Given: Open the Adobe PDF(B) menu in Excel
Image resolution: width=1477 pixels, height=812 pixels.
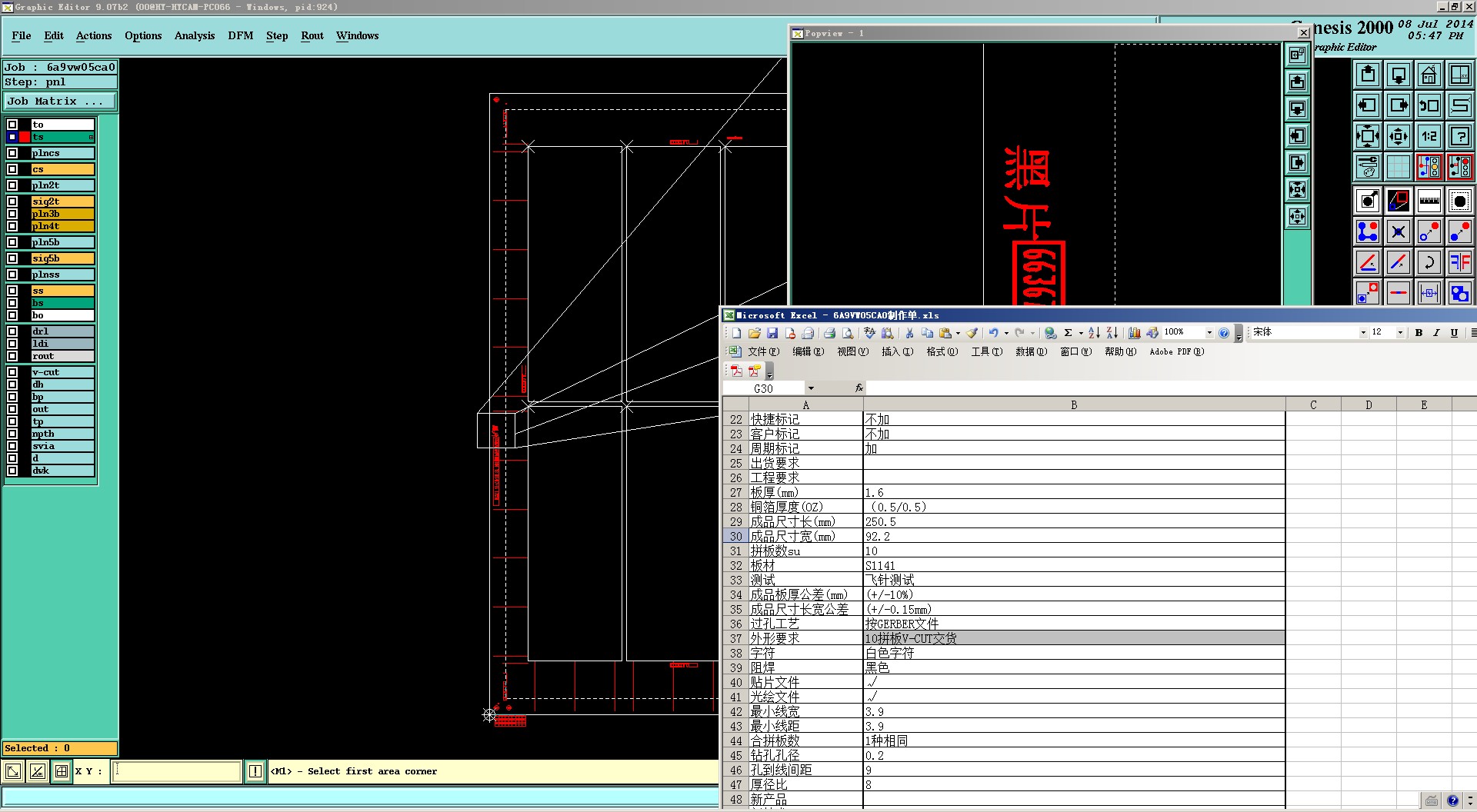Looking at the screenshot, I should pos(1176,351).
